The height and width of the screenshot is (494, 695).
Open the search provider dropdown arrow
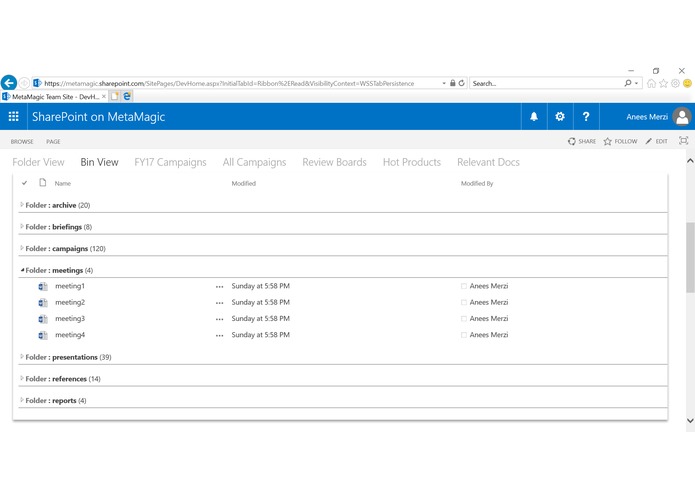tap(636, 83)
